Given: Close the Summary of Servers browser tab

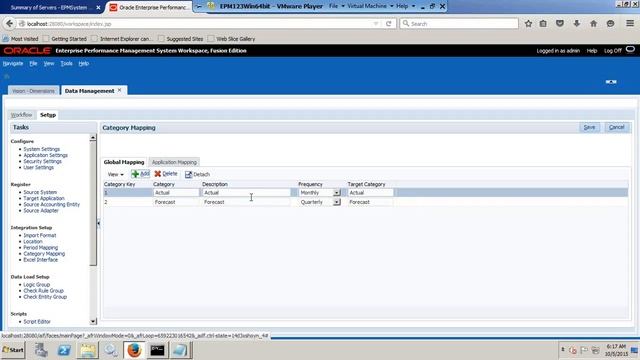Looking at the screenshot, I should 98,7.
